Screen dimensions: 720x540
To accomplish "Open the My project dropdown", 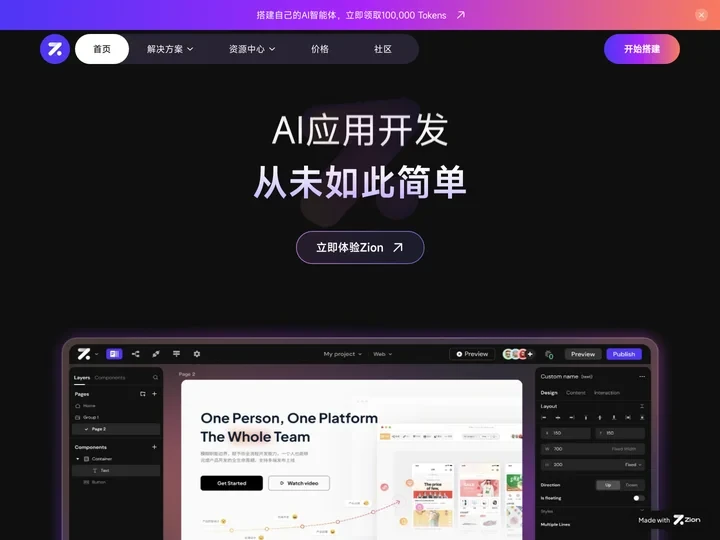I will pos(343,354).
